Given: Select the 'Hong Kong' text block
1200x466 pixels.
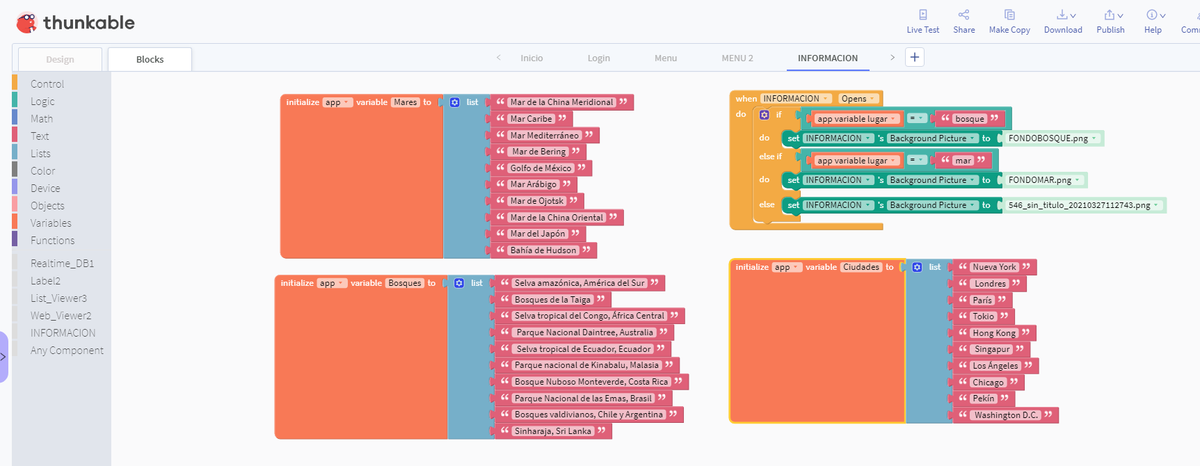Looking at the screenshot, I should point(993,333).
